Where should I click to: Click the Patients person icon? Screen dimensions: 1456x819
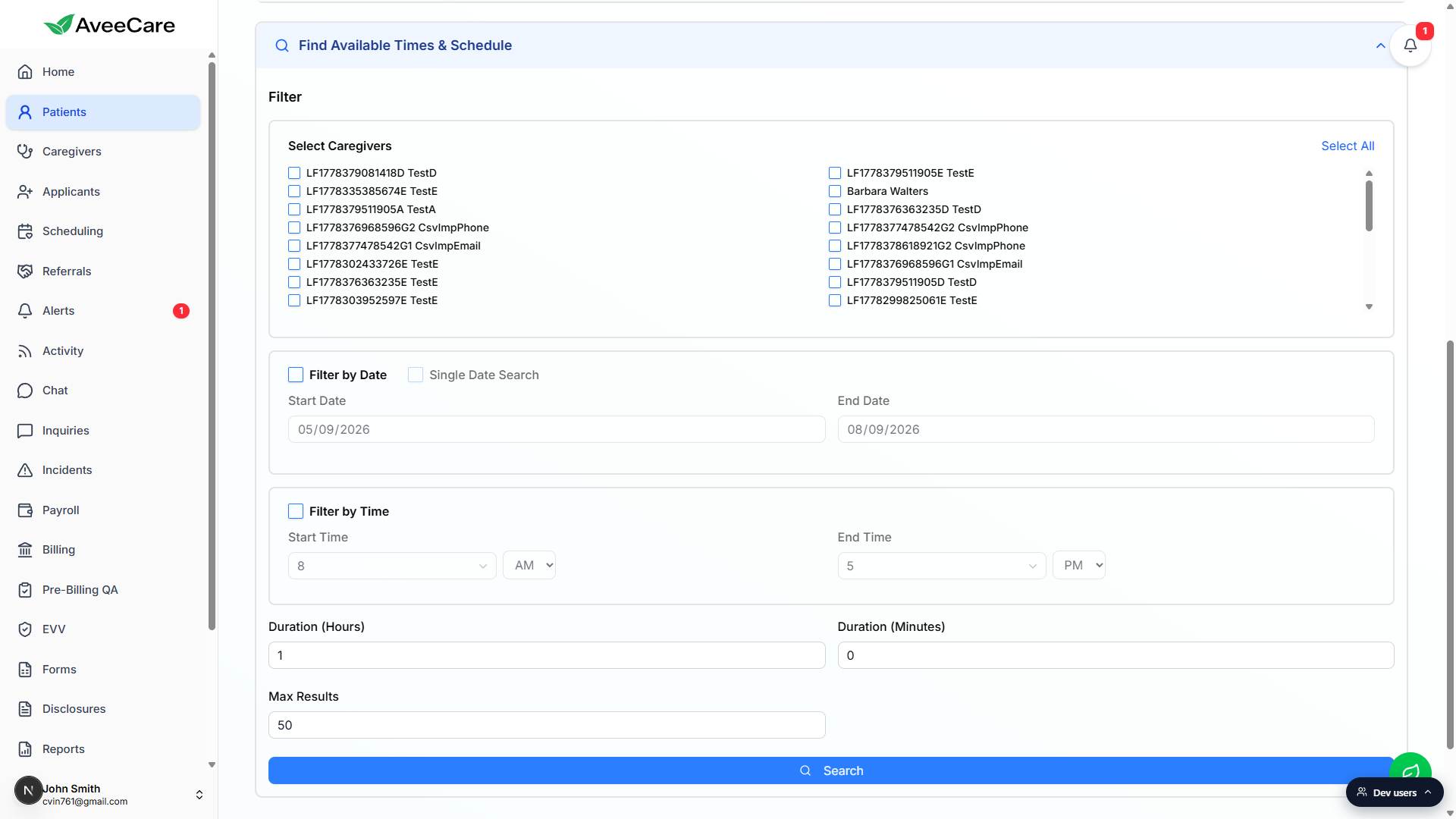25,112
